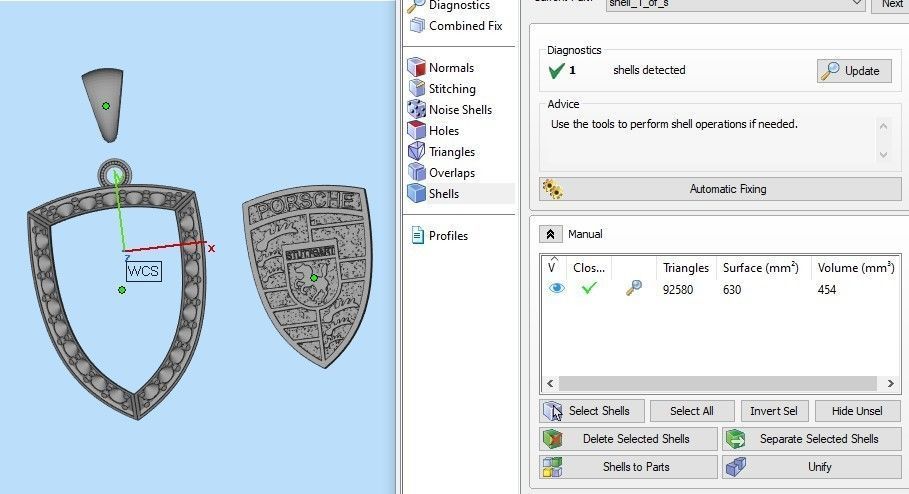Click Unify button
This screenshot has width=909, height=494.
coord(812,467)
